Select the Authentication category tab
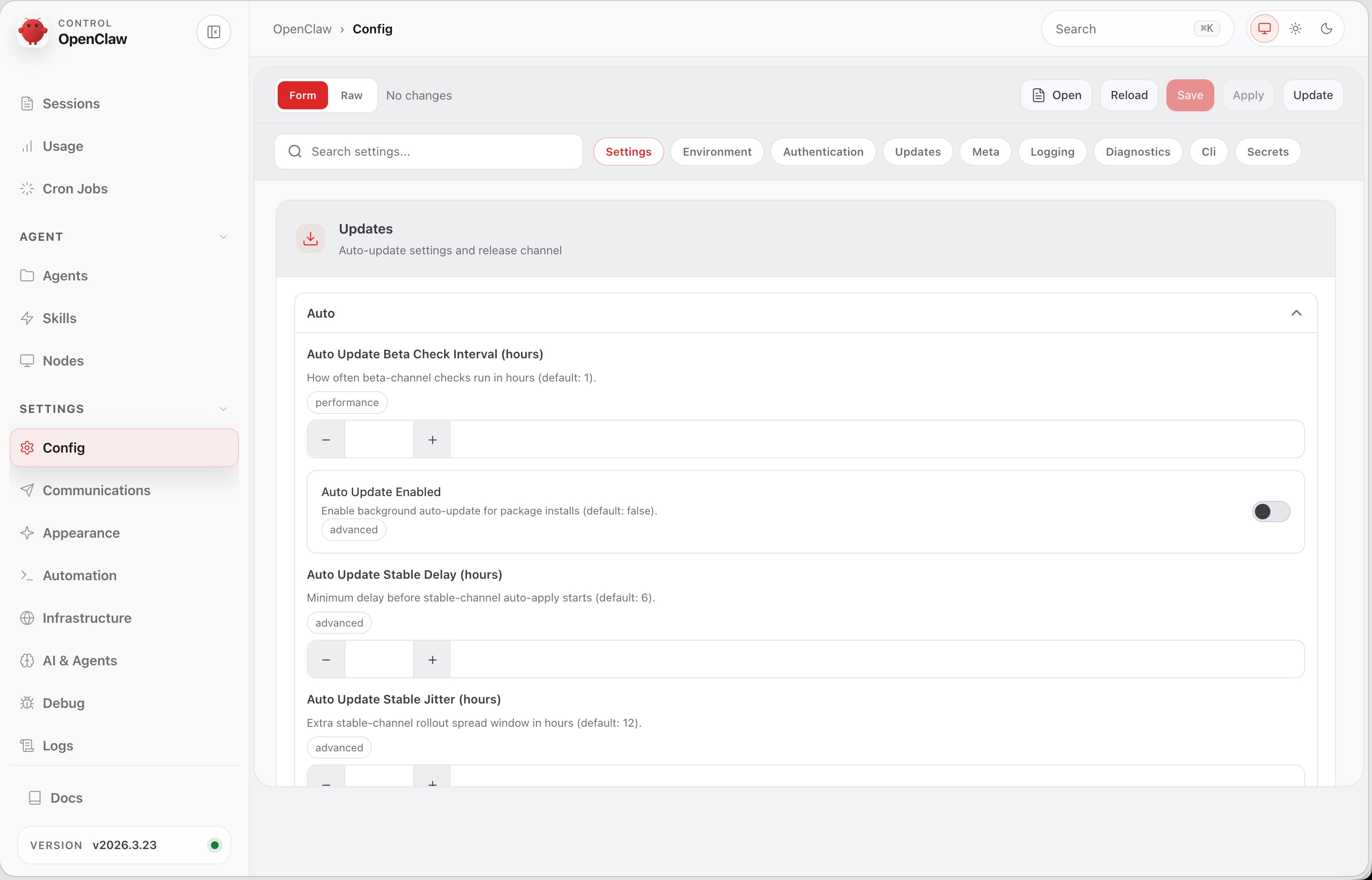1372x880 pixels. coord(823,151)
